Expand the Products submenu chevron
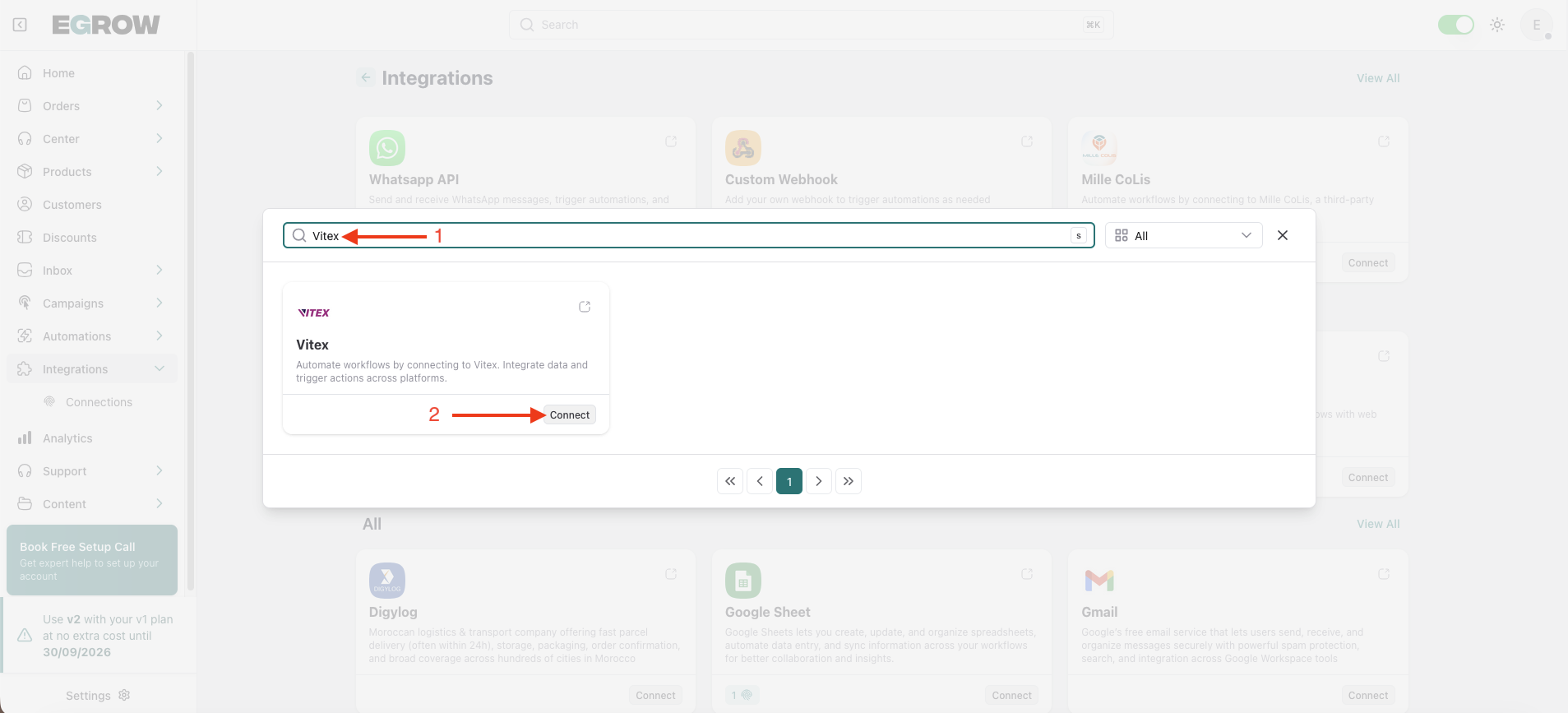This screenshot has width=1568, height=713. (x=160, y=171)
